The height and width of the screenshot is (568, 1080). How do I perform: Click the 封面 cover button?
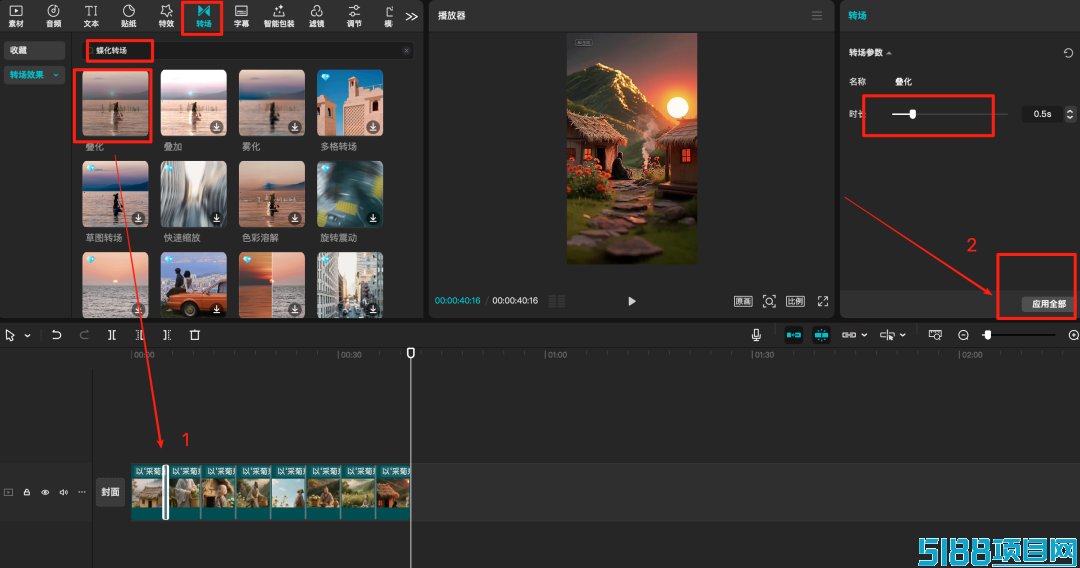coord(111,492)
